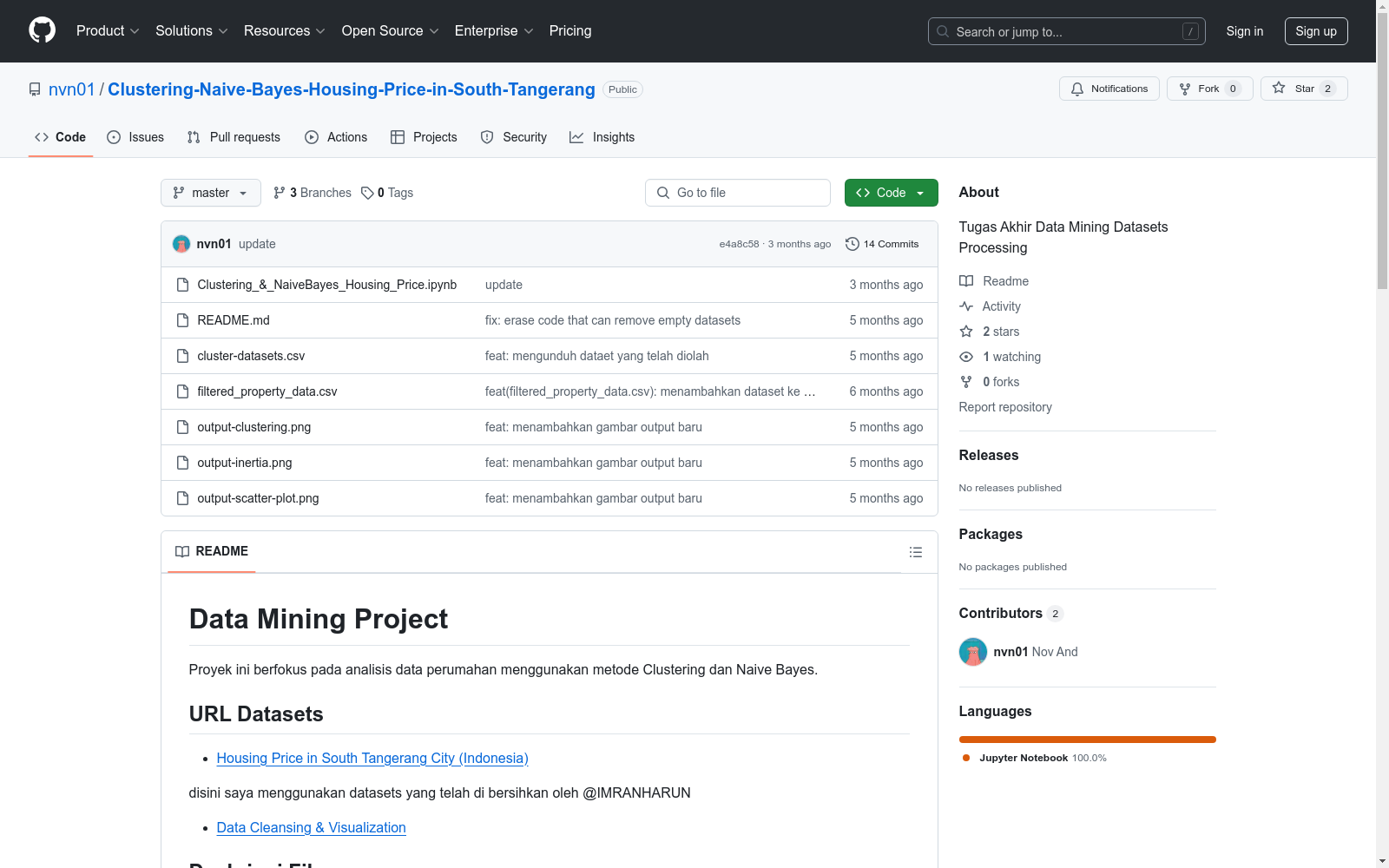
Task: Click the branches icon beside 3 Branches
Action: click(280, 193)
